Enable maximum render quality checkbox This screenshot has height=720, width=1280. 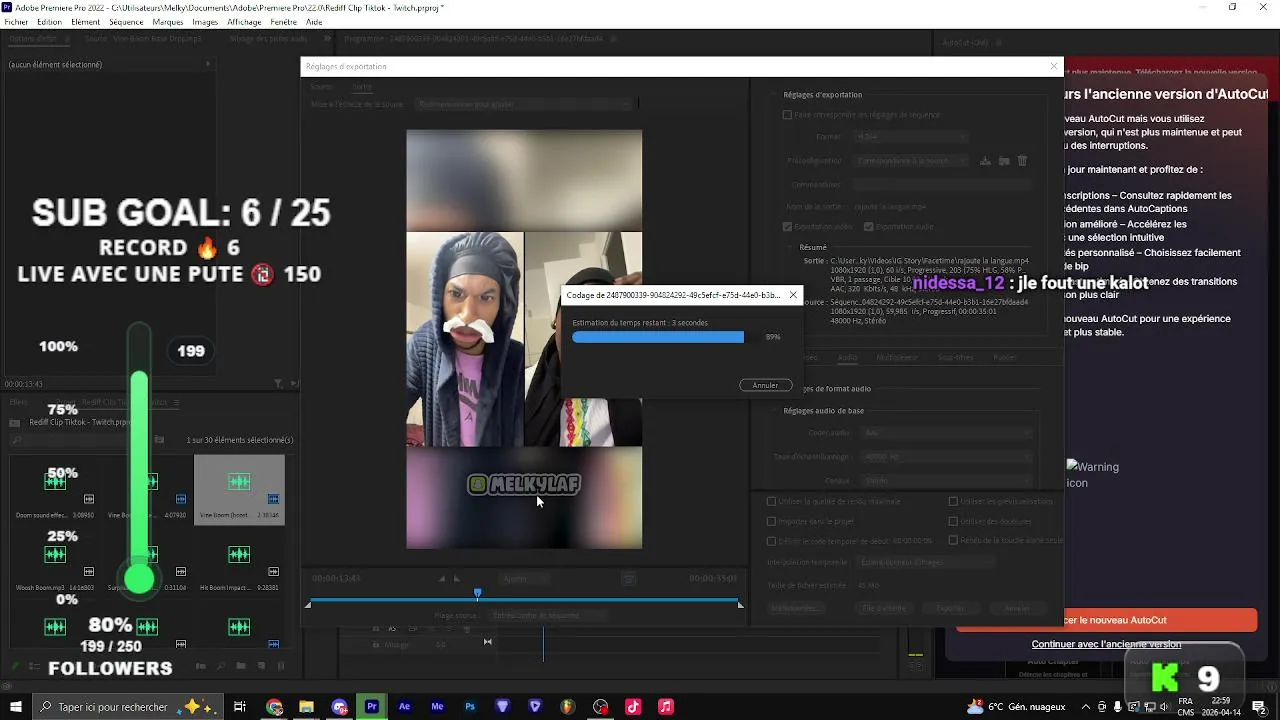(771, 502)
